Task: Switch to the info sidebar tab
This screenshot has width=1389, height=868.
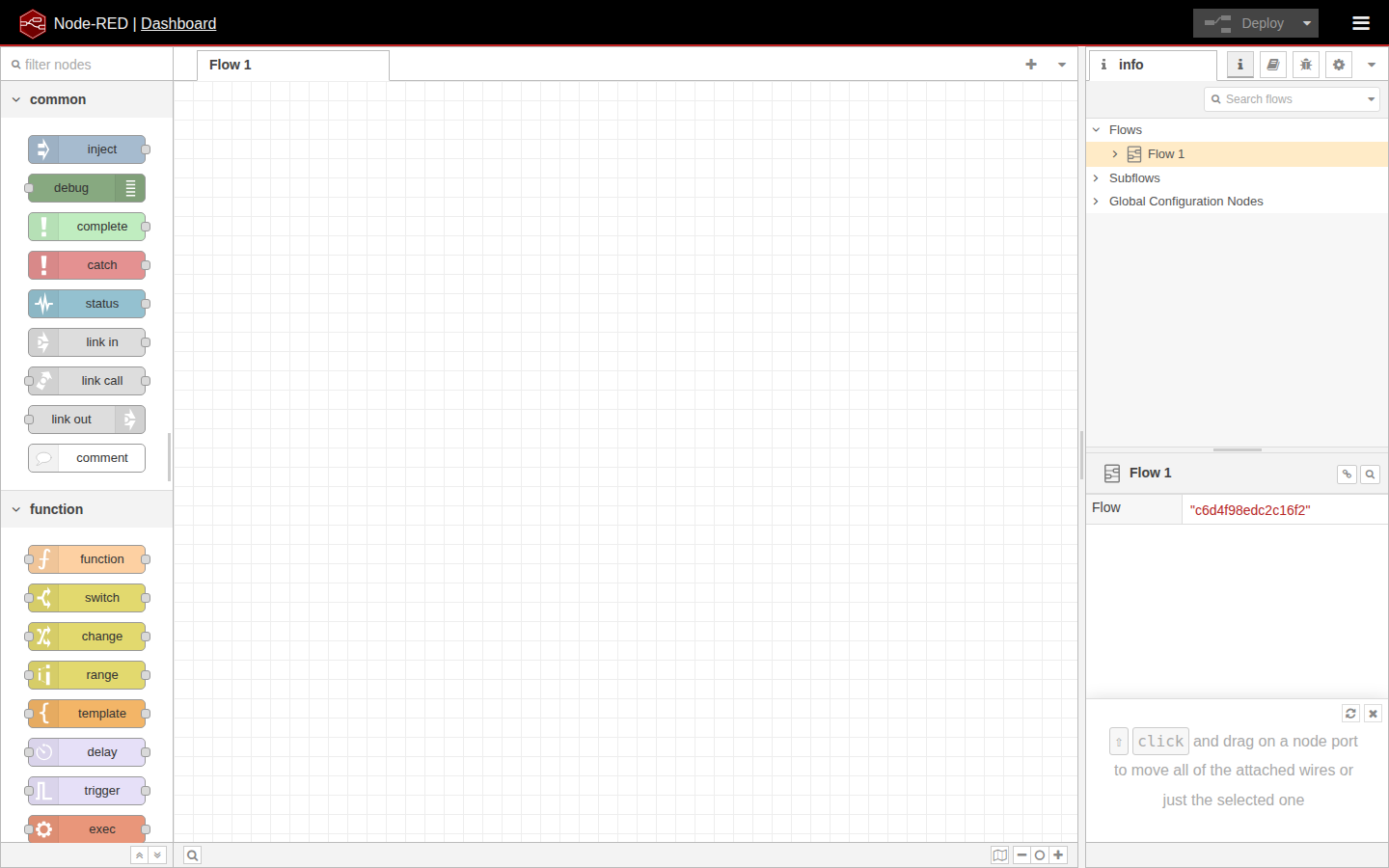Action: click(1239, 64)
